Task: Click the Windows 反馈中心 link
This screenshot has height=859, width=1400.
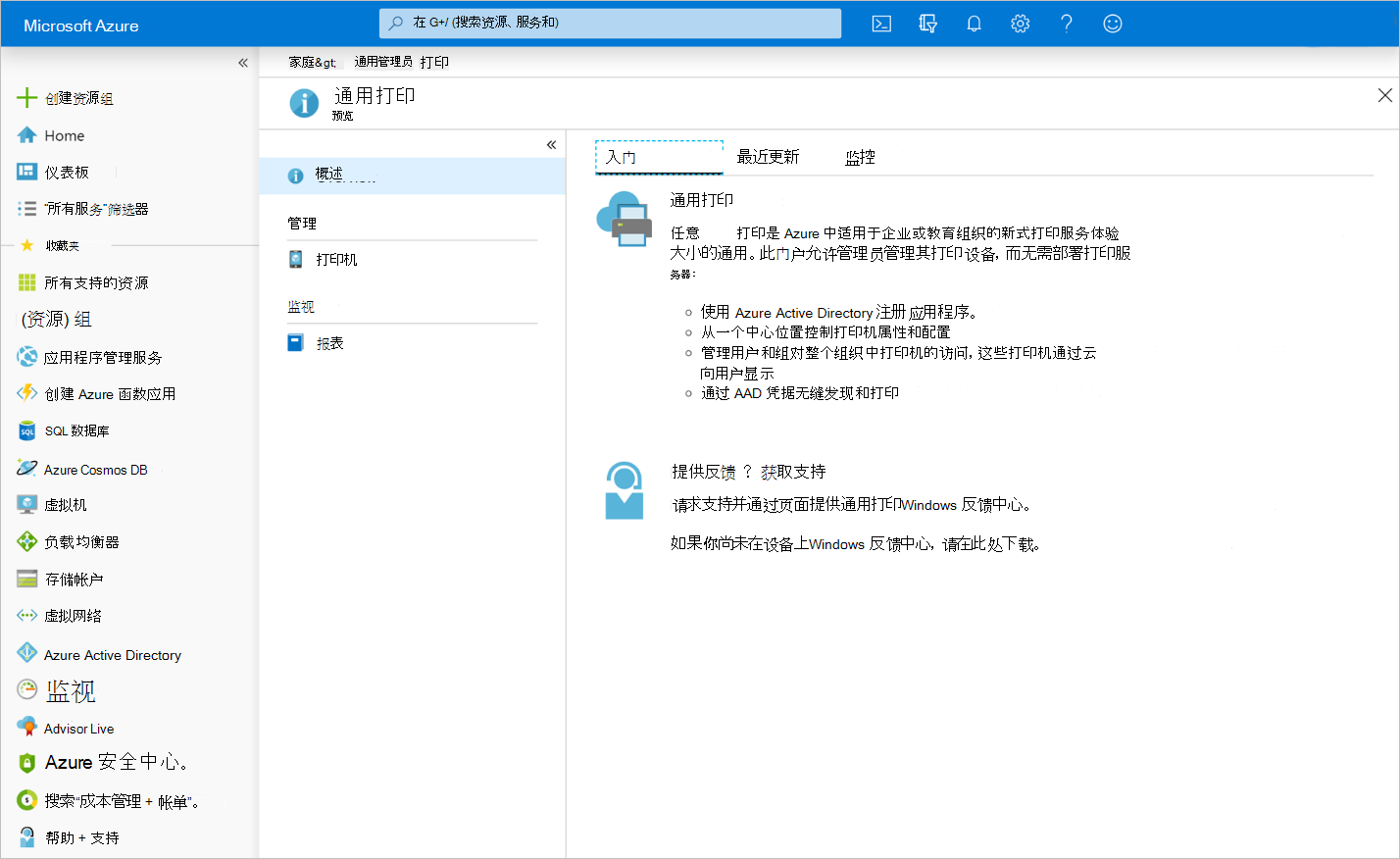Action: tap(965, 505)
